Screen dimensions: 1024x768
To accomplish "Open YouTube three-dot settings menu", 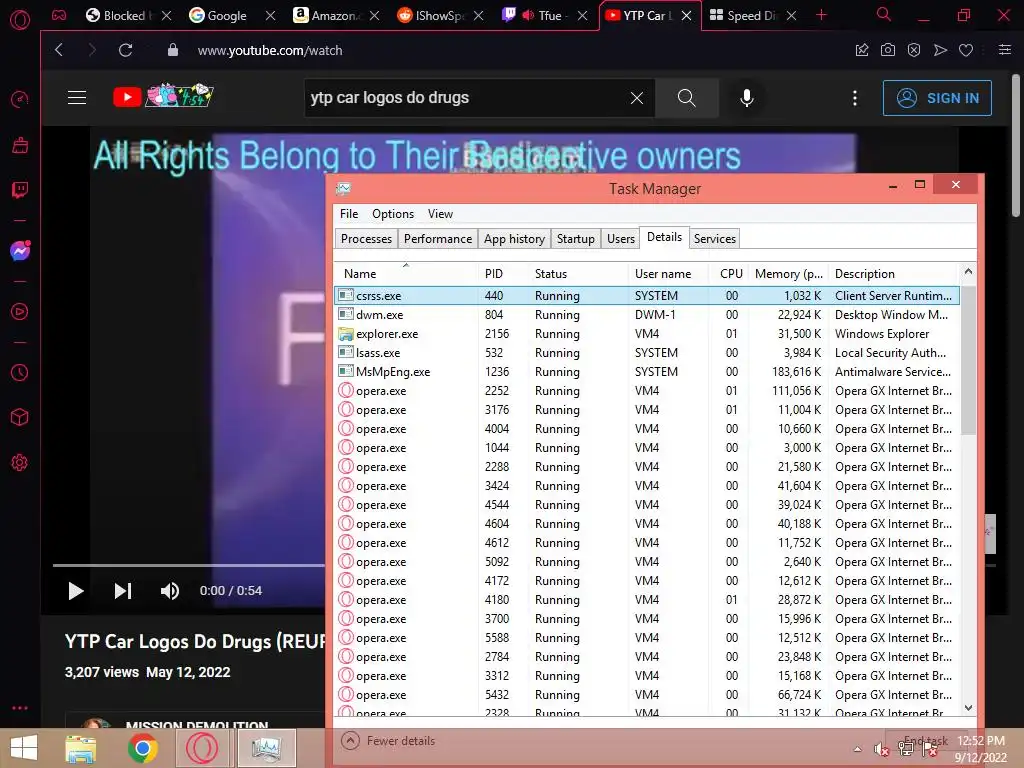I will 854,98.
